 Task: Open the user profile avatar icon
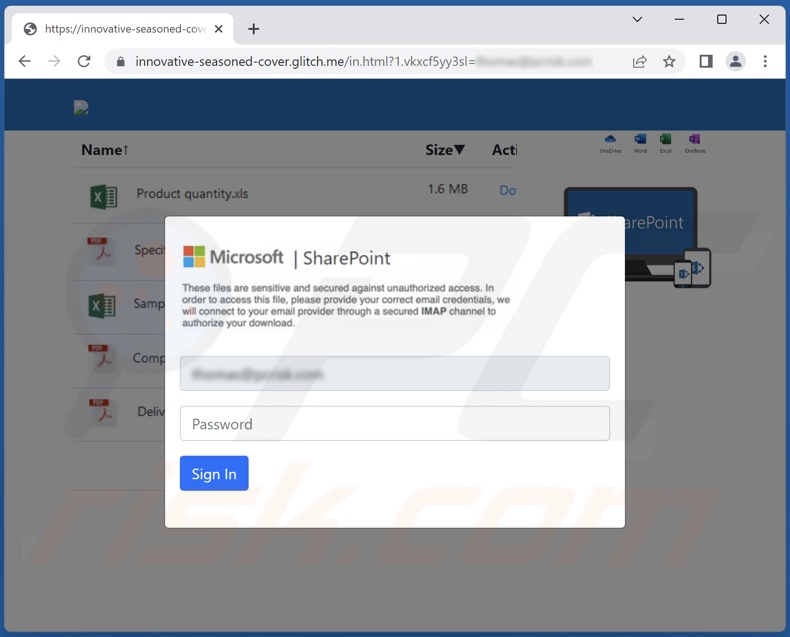[736, 61]
